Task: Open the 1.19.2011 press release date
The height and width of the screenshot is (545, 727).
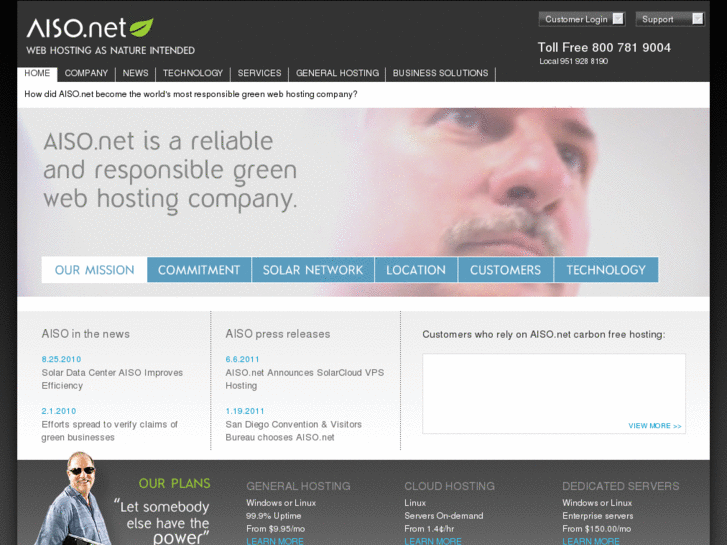Action: pos(245,411)
